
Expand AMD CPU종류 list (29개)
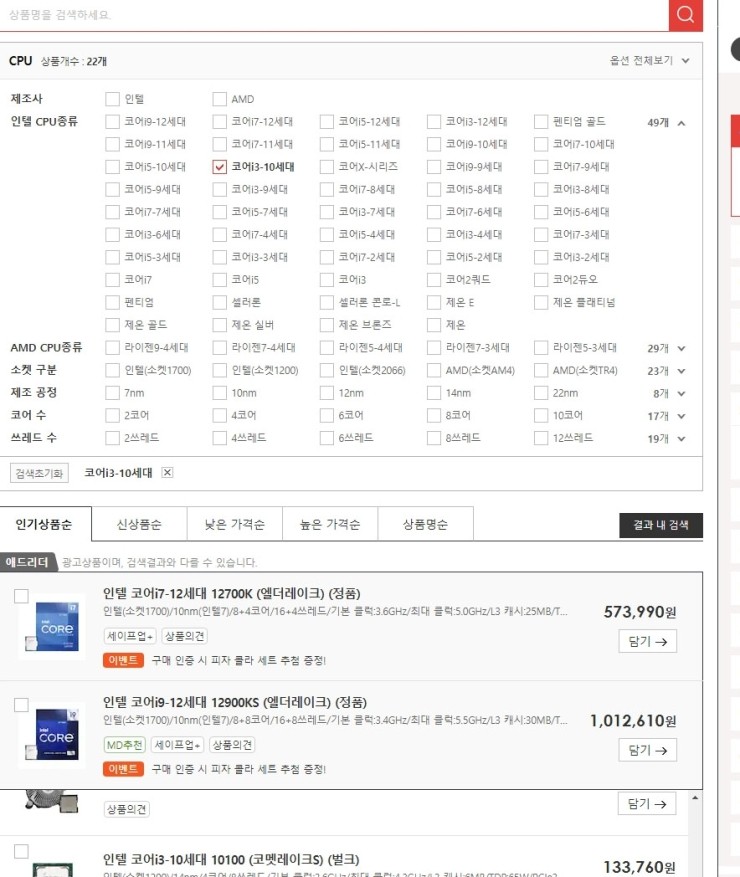681,348
